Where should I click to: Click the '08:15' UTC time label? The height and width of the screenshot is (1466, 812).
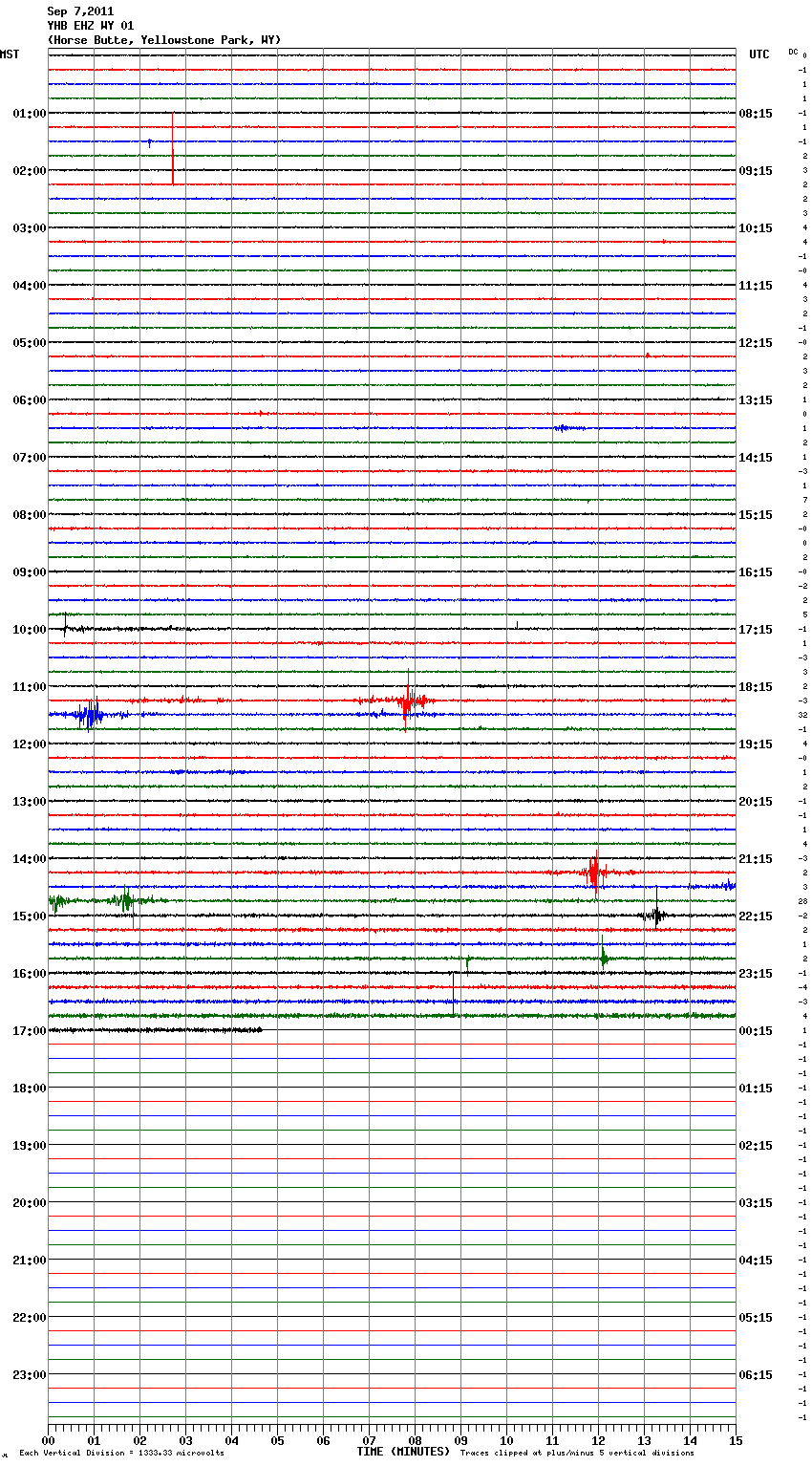tap(756, 114)
